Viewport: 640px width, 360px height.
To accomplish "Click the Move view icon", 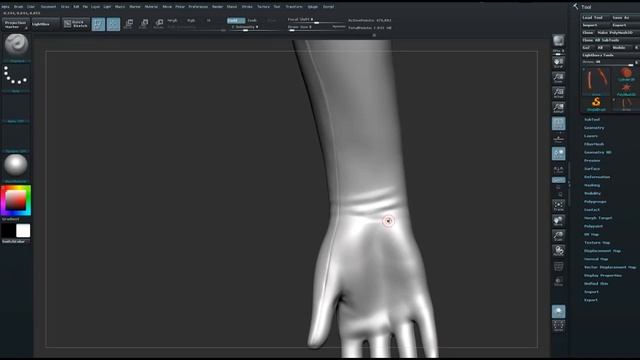I will pyautogui.click(x=558, y=221).
